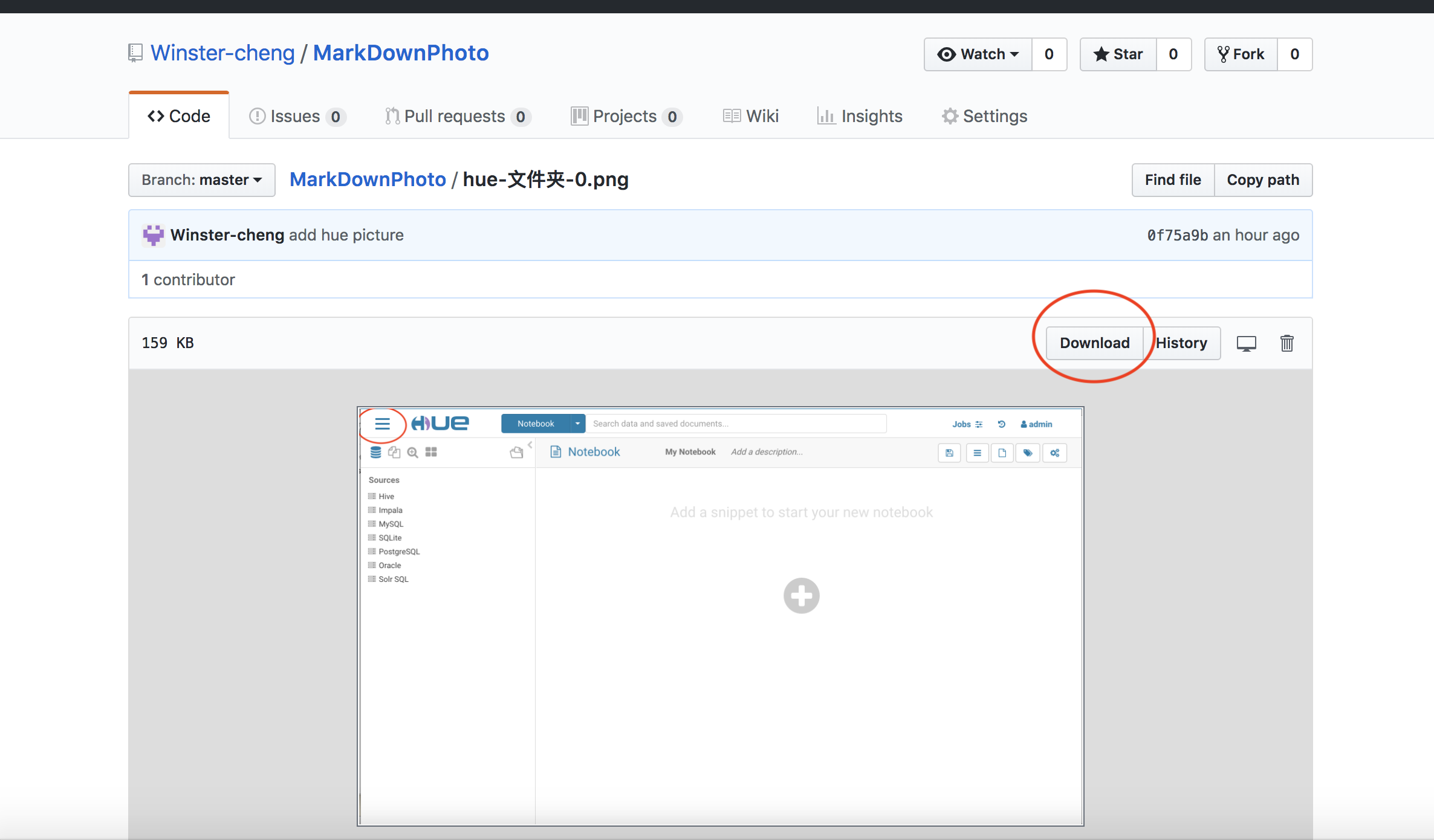Open the Settings gear tab

pos(984,116)
